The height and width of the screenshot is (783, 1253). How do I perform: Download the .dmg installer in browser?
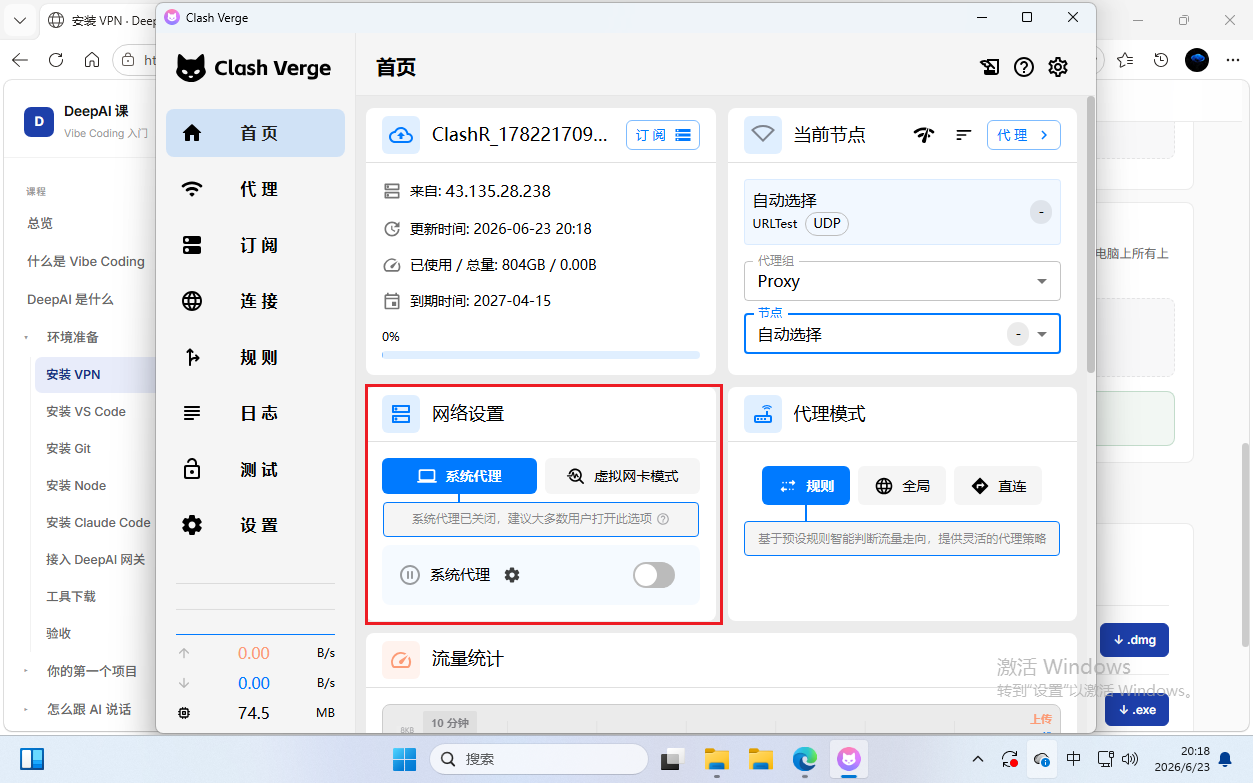point(1134,640)
